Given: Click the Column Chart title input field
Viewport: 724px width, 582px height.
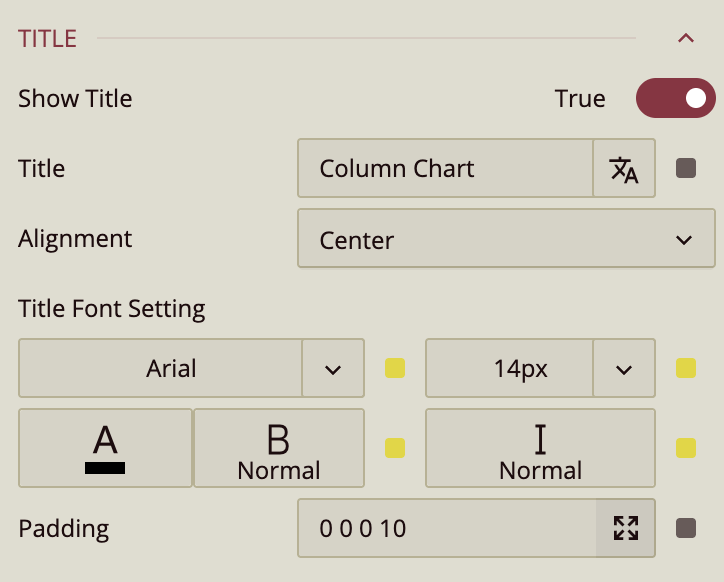Looking at the screenshot, I should click(x=446, y=169).
